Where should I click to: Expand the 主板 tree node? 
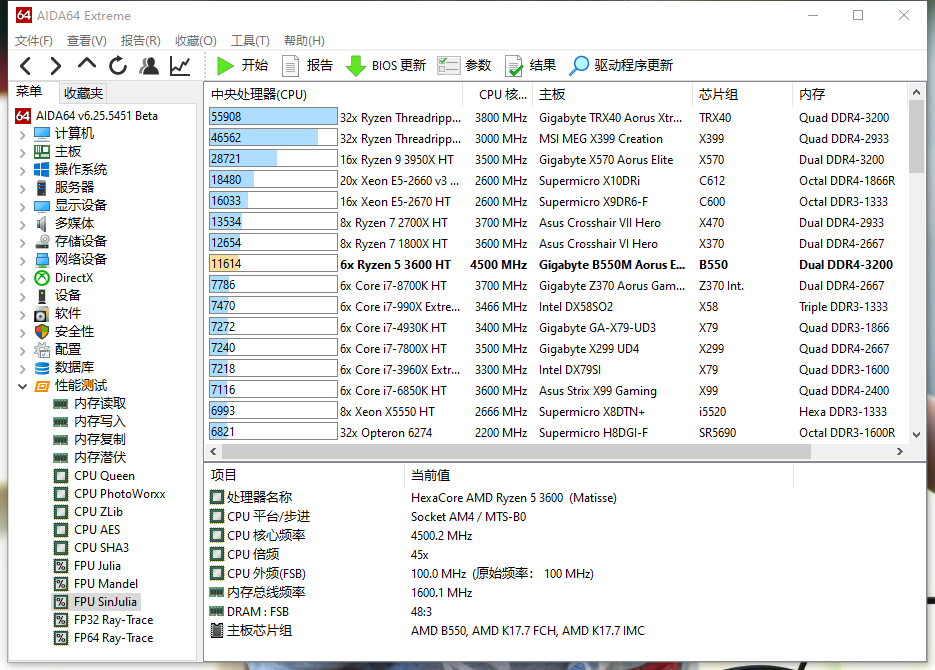pyautogui.click(x=22, y=153)
